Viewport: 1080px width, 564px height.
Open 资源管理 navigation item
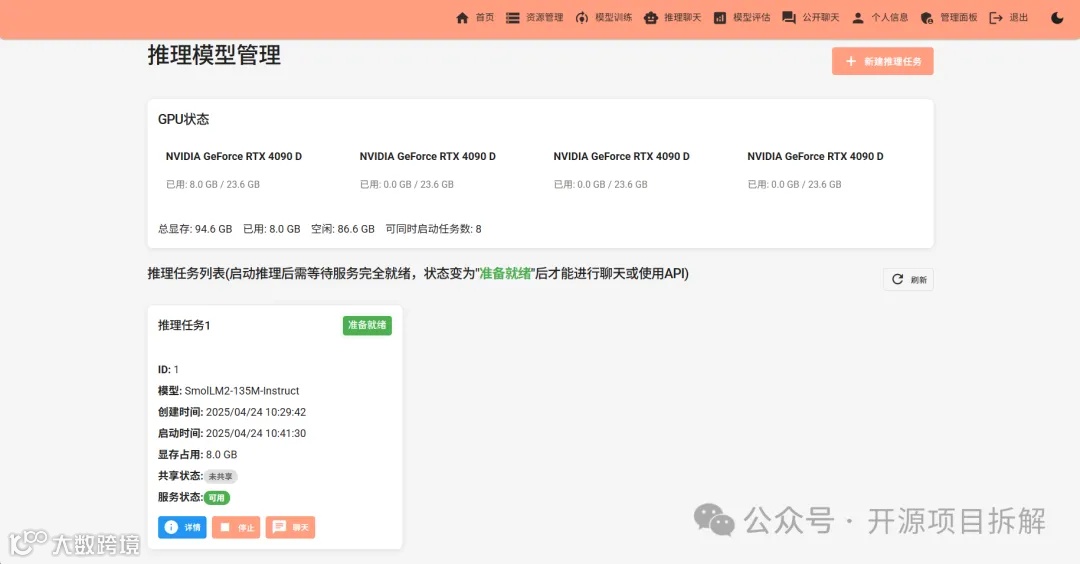coord(545,18)
